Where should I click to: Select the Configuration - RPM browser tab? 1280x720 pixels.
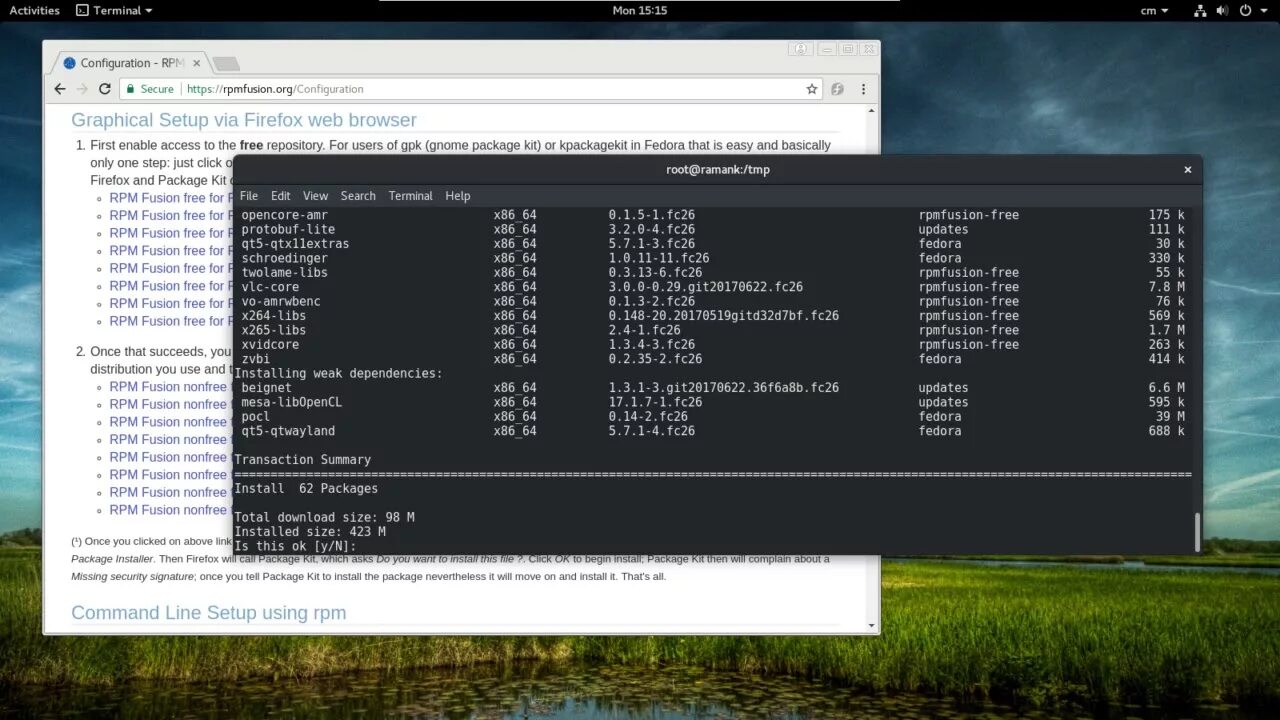130,63
